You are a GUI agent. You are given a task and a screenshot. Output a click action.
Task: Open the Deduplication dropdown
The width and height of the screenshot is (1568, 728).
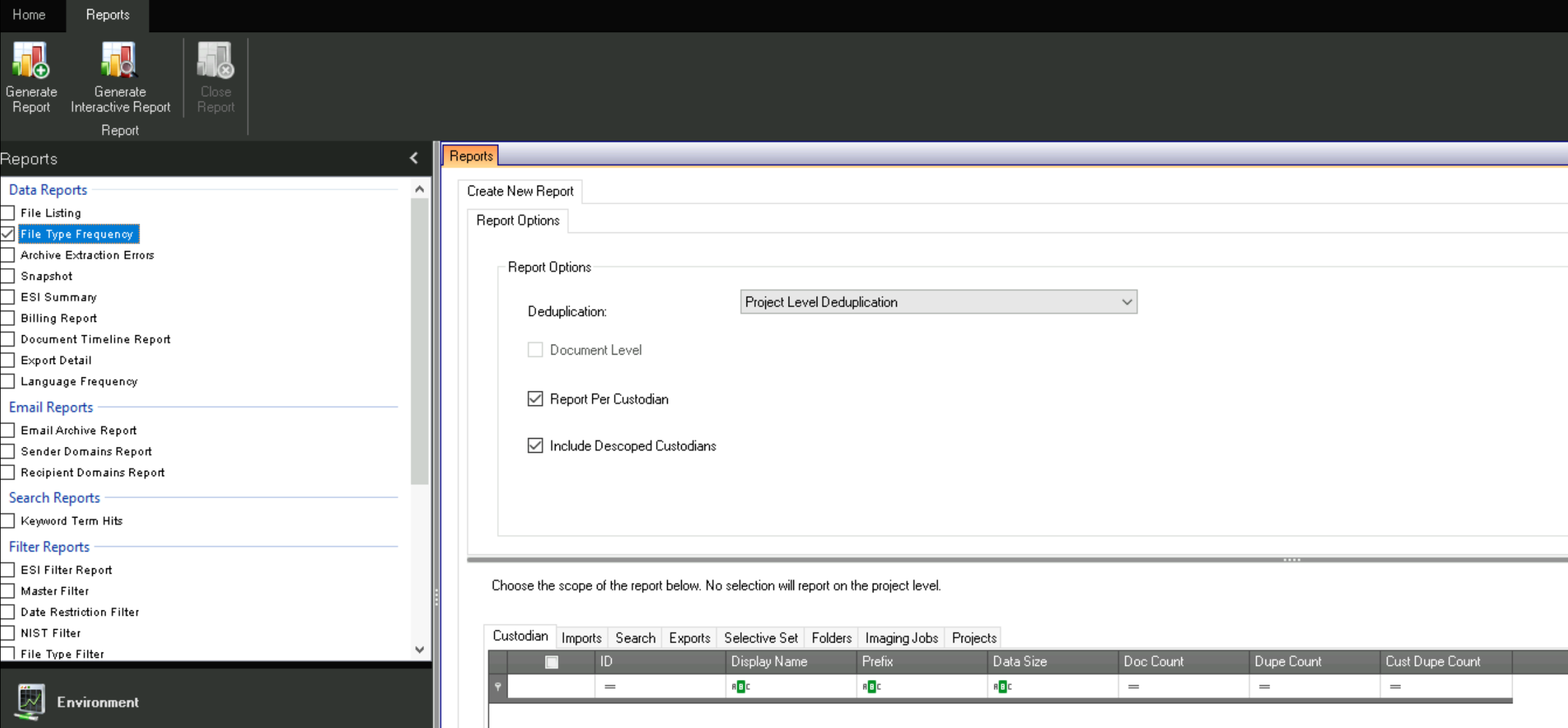point(1126,302)
